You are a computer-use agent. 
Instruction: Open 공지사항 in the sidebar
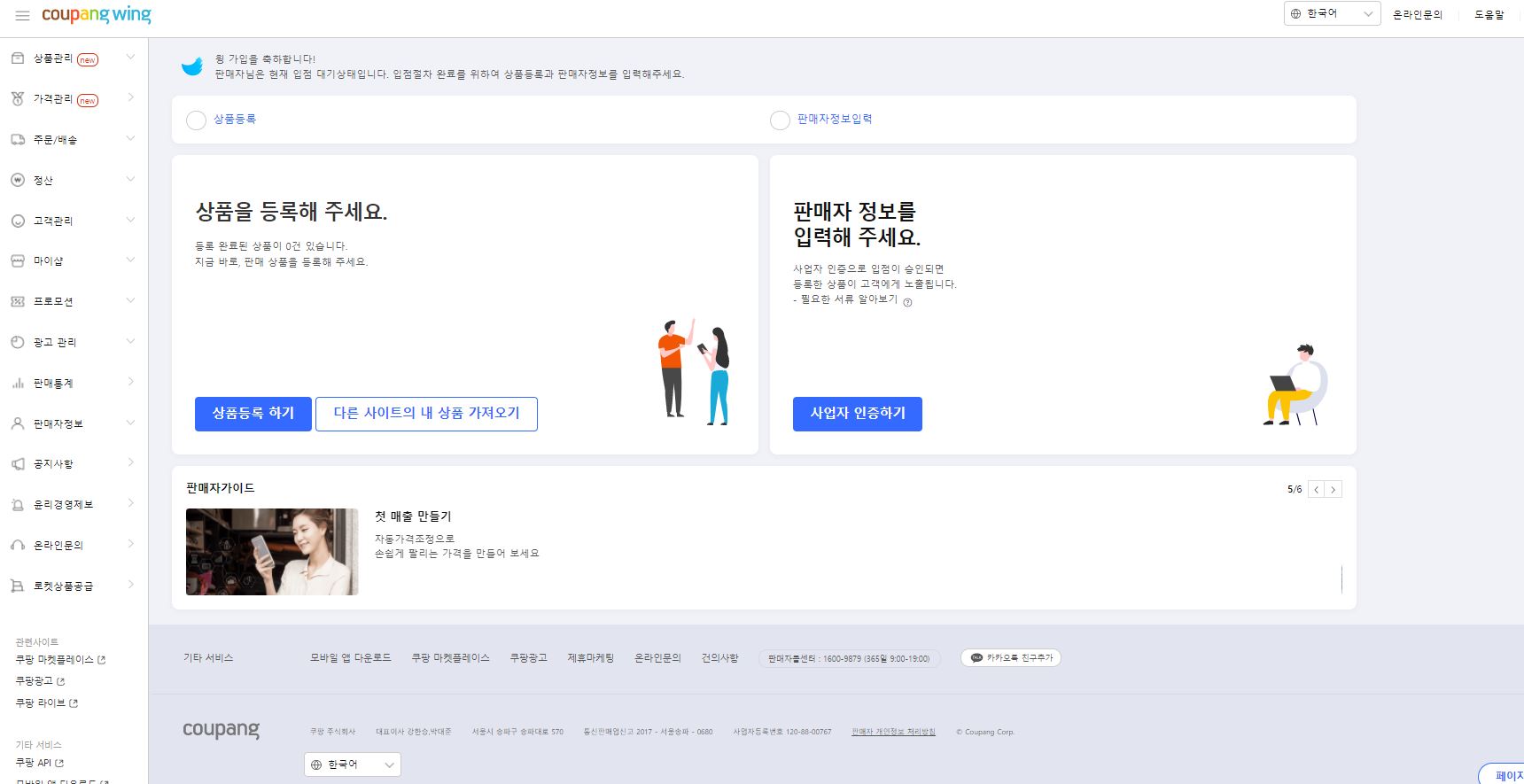click(53, 464)
